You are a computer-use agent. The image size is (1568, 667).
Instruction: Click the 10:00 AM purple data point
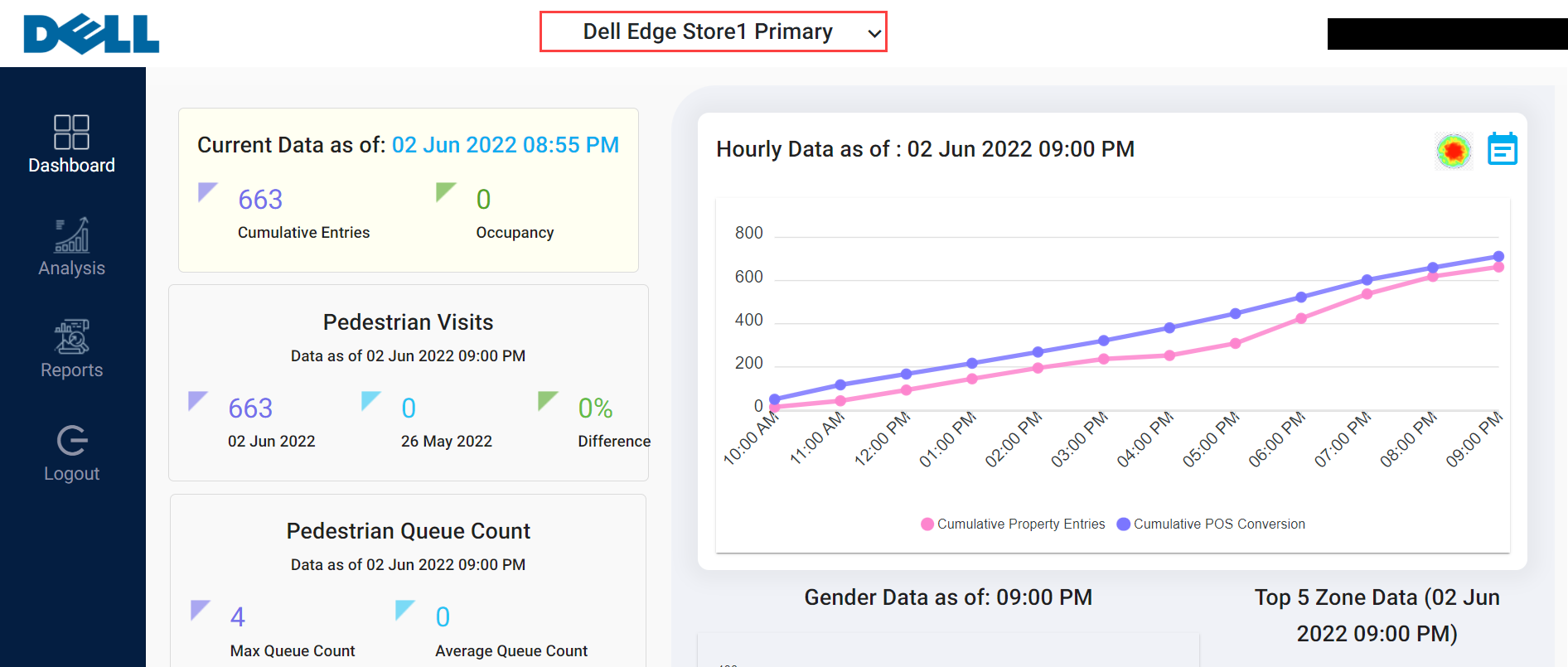pyautogui.click(x=775, y=399)
